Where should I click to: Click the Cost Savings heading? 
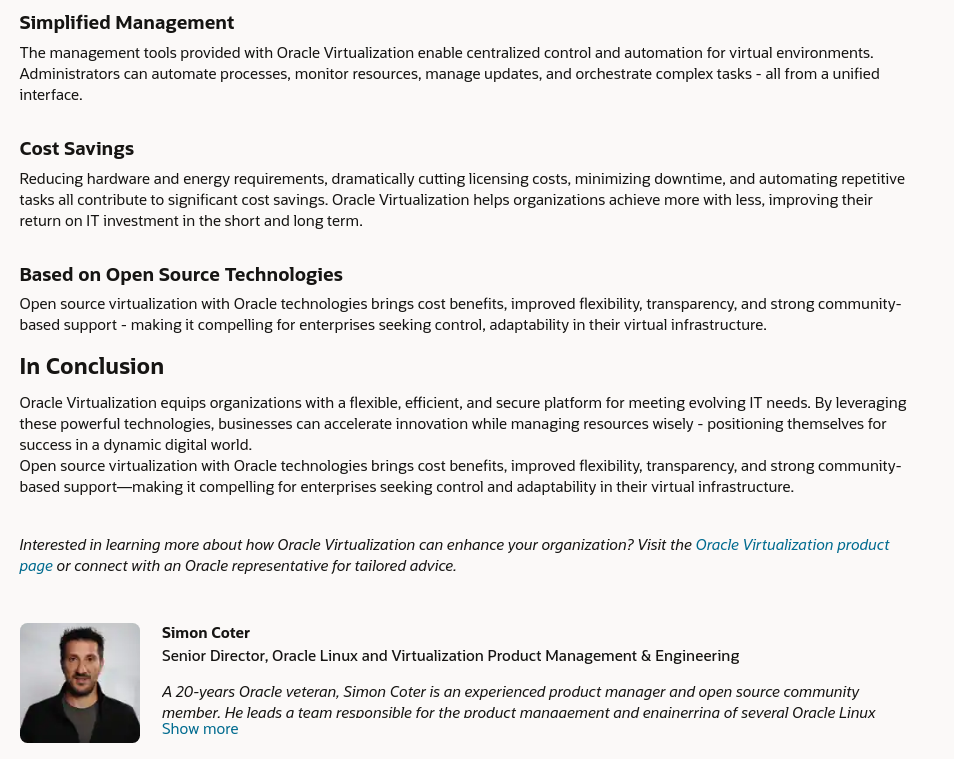pos(77,149)
